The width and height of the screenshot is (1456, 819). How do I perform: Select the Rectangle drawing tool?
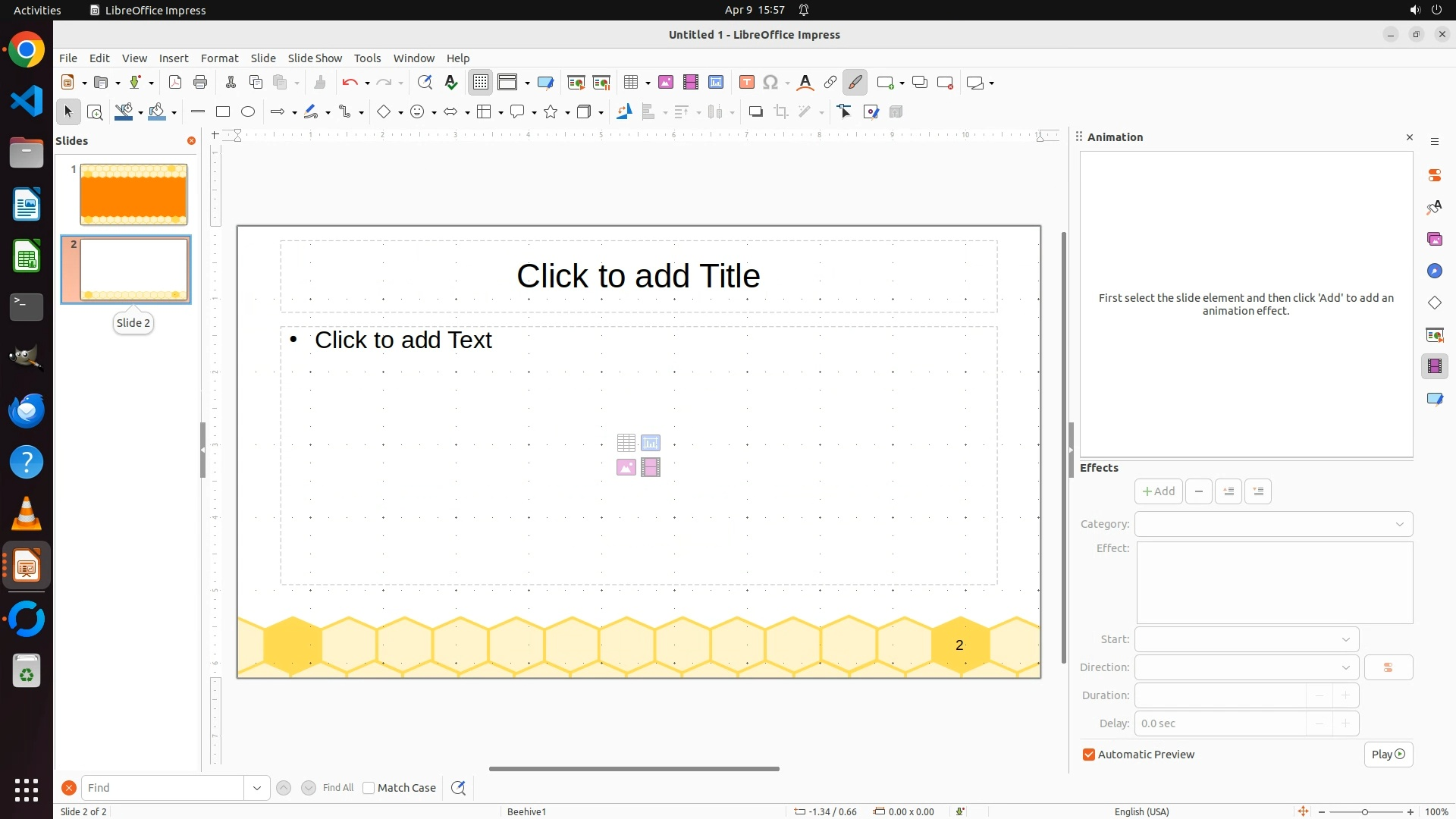tap(223, 112)
